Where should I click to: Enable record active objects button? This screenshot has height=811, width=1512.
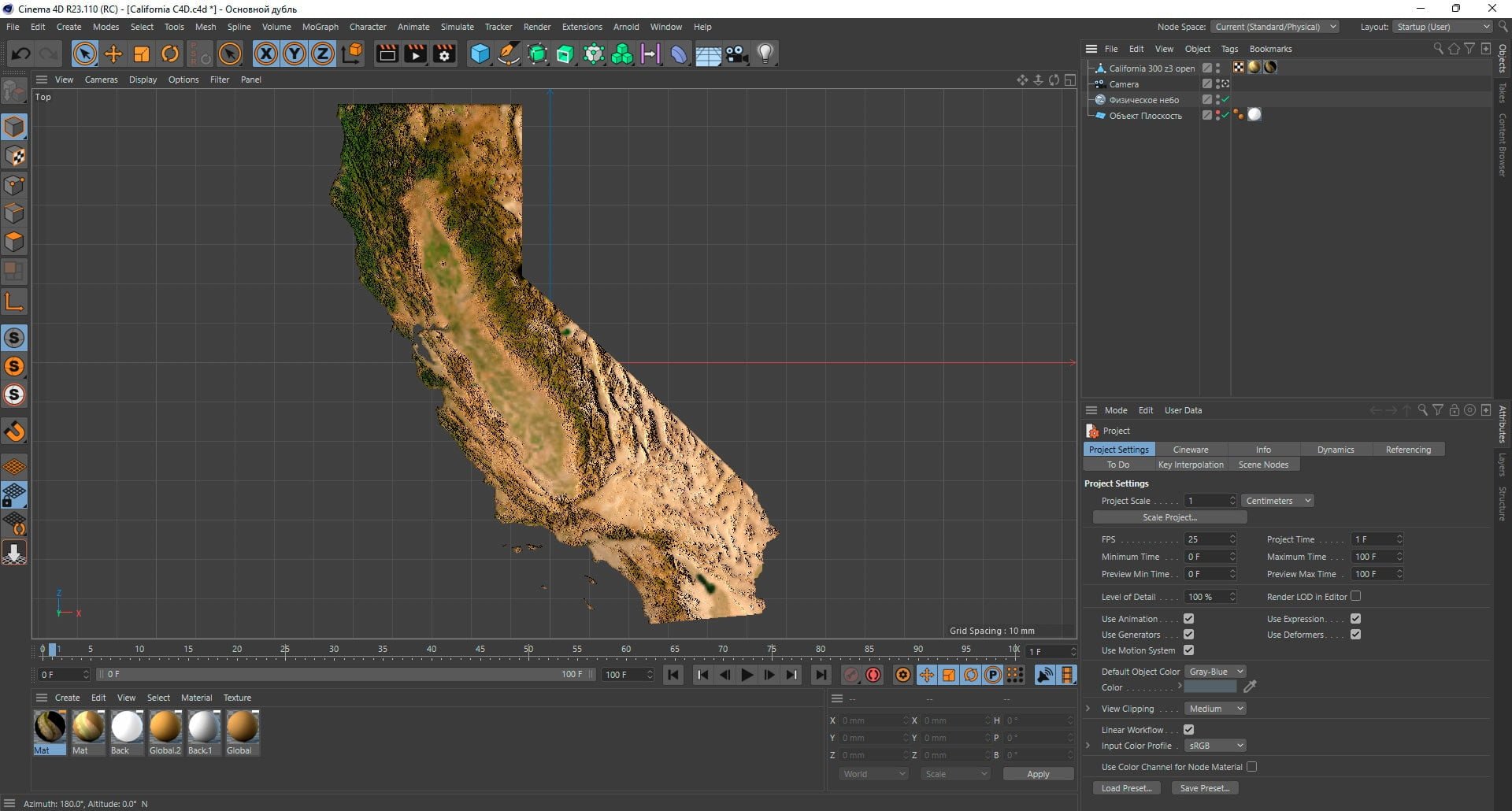(873, 675)
